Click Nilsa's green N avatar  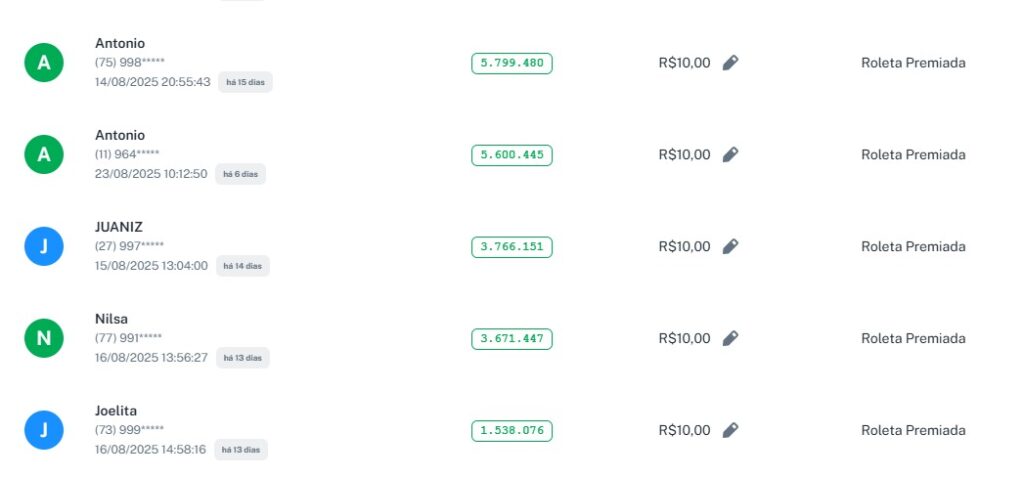[44, 339]
